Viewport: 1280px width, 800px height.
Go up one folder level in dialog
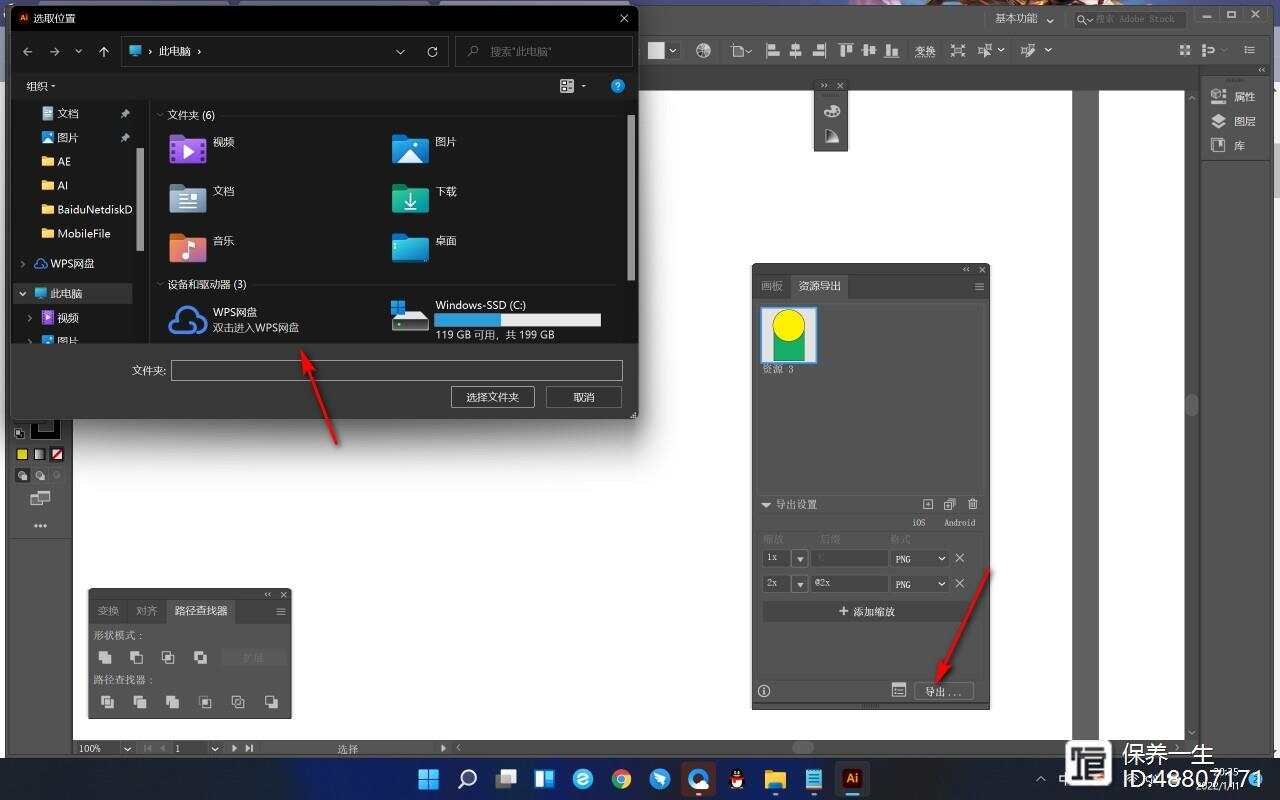click(104, 51)
